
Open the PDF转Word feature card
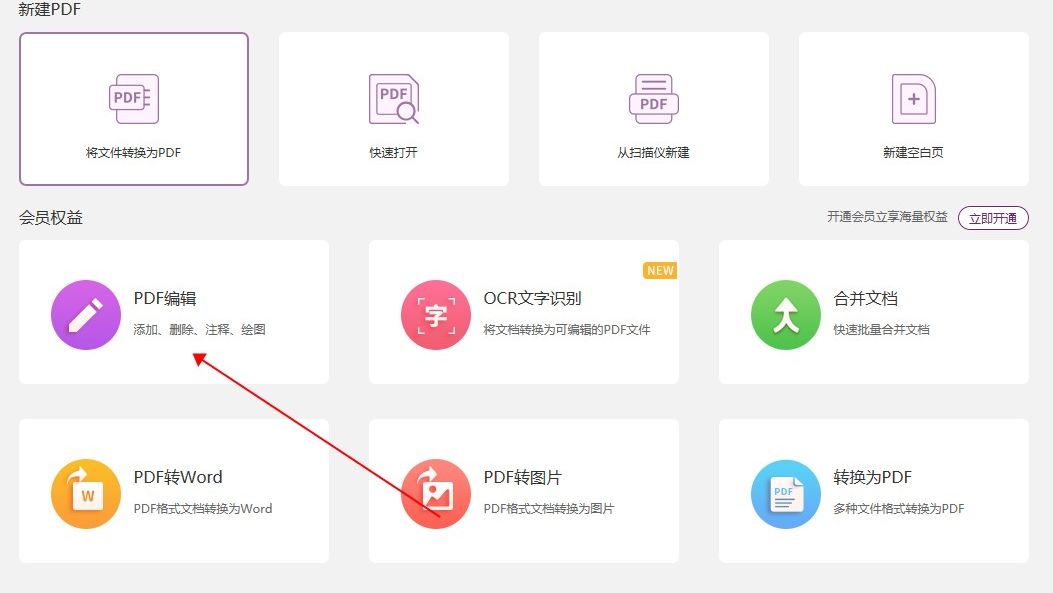(x=176, y=492)
